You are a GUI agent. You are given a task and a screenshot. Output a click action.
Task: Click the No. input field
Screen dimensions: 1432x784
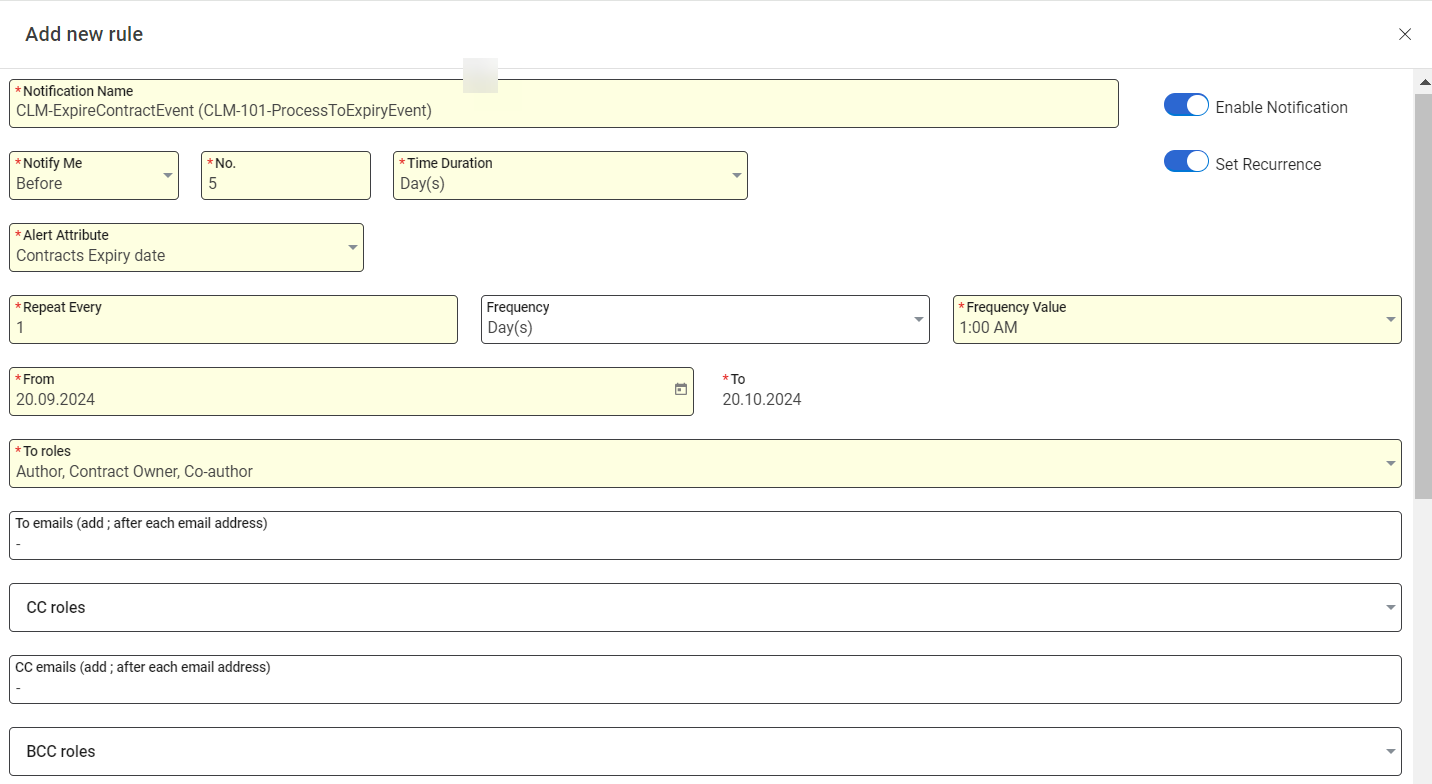pos(285,184)
